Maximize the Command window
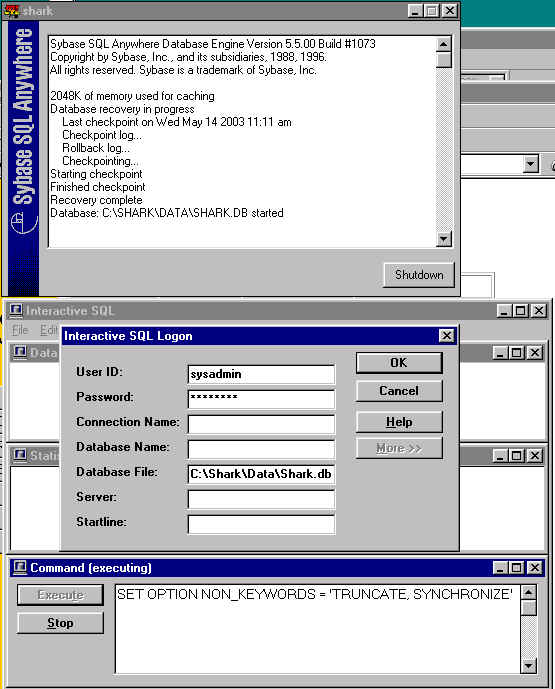 click(517, 568)
